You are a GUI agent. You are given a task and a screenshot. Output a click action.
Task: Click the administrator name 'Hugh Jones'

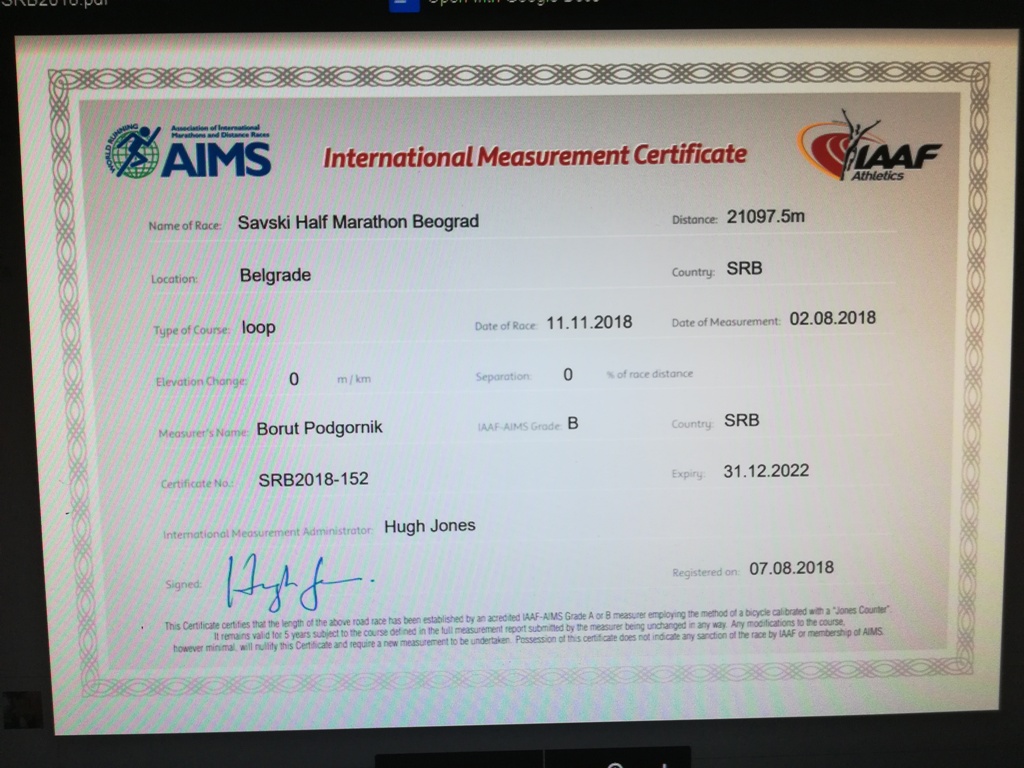coord(430,526)
